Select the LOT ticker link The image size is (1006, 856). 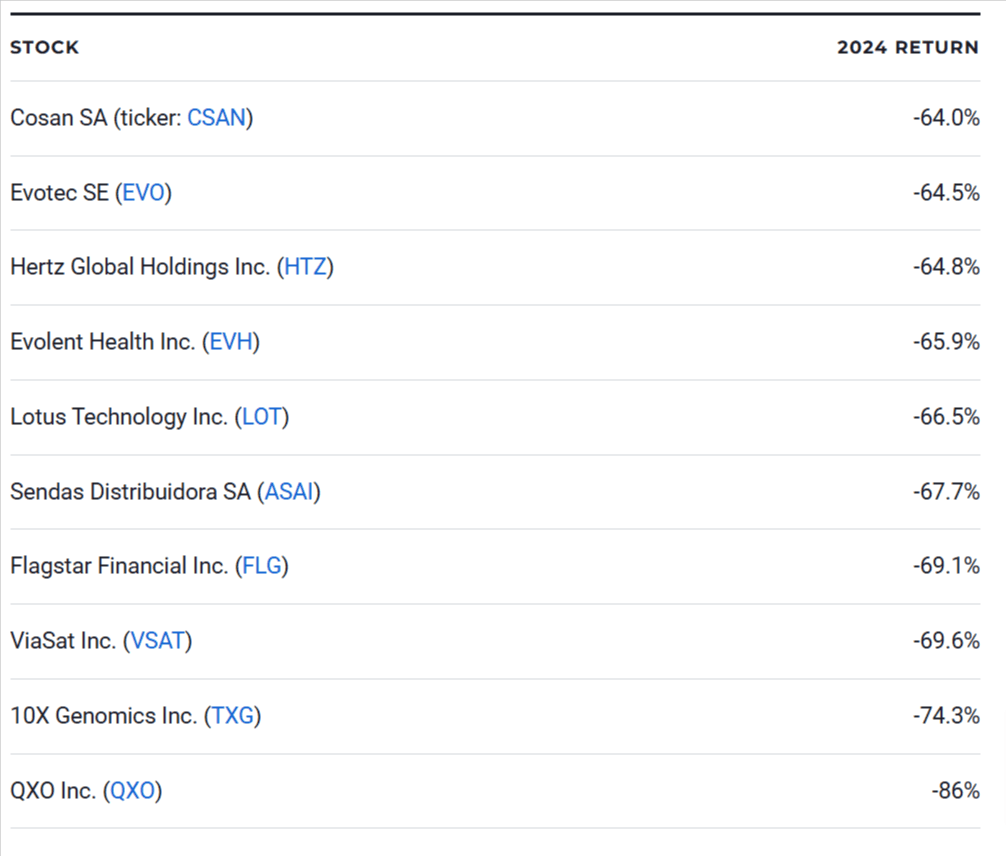point(262,417)
